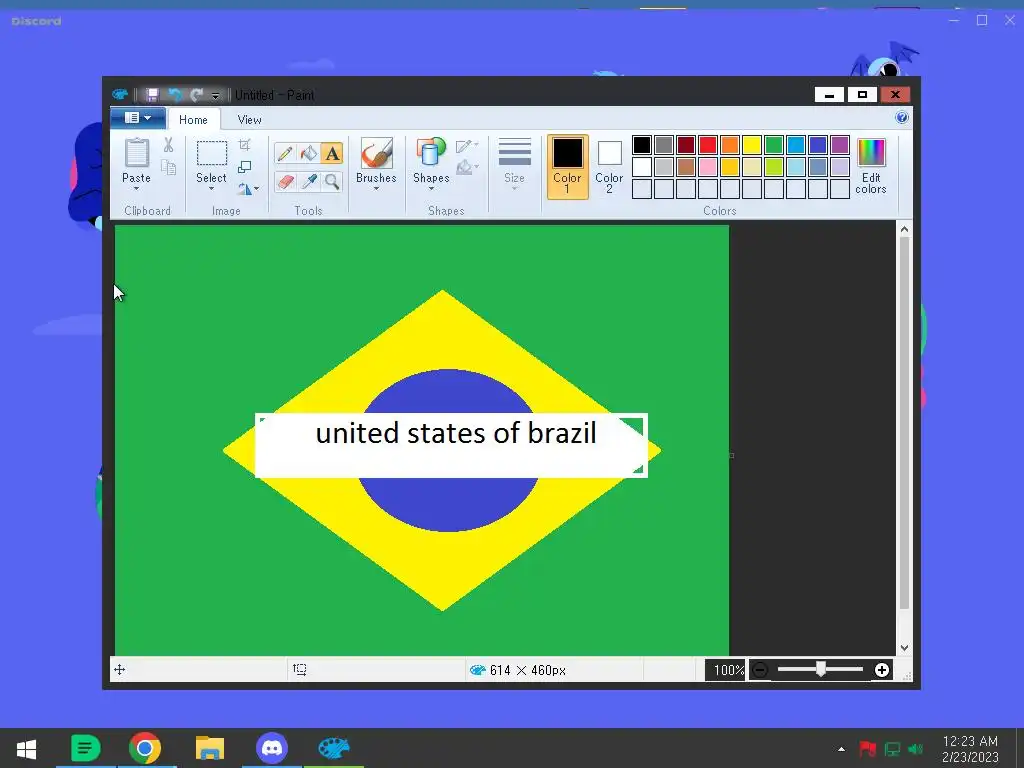The width and height of the screenshot is (1024, 768).
Task: Pick the pink color swatch
Action: tap(708, 167)
